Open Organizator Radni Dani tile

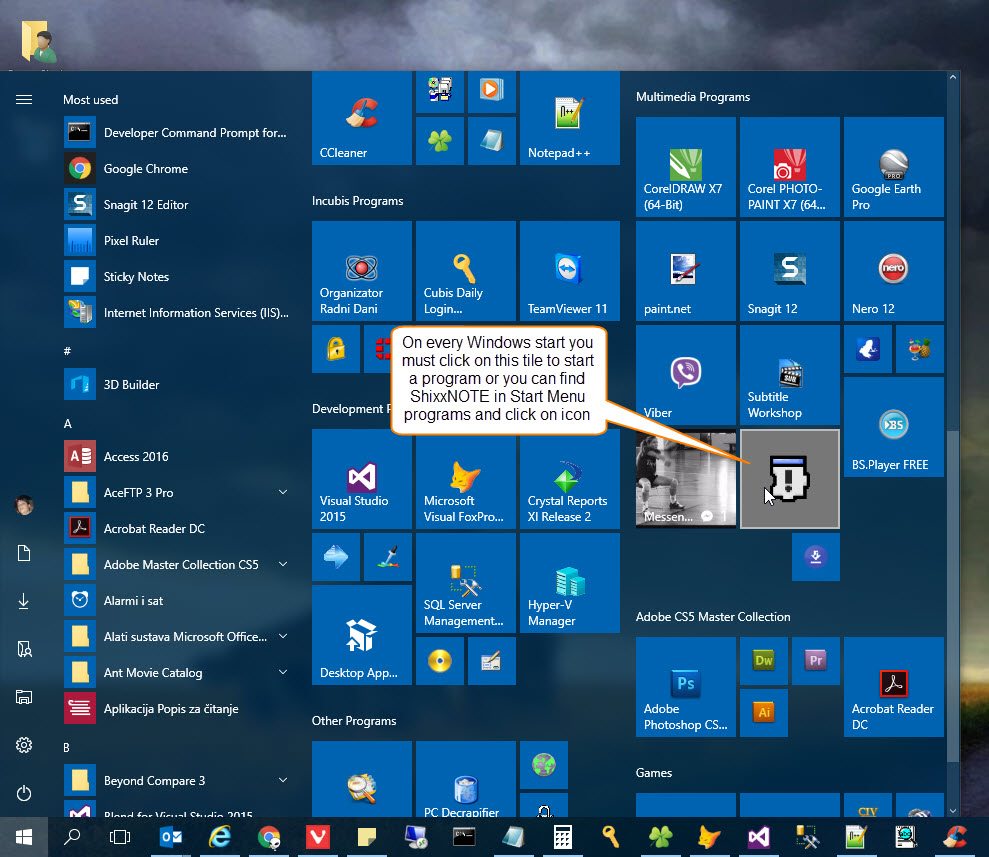[361, 271]
